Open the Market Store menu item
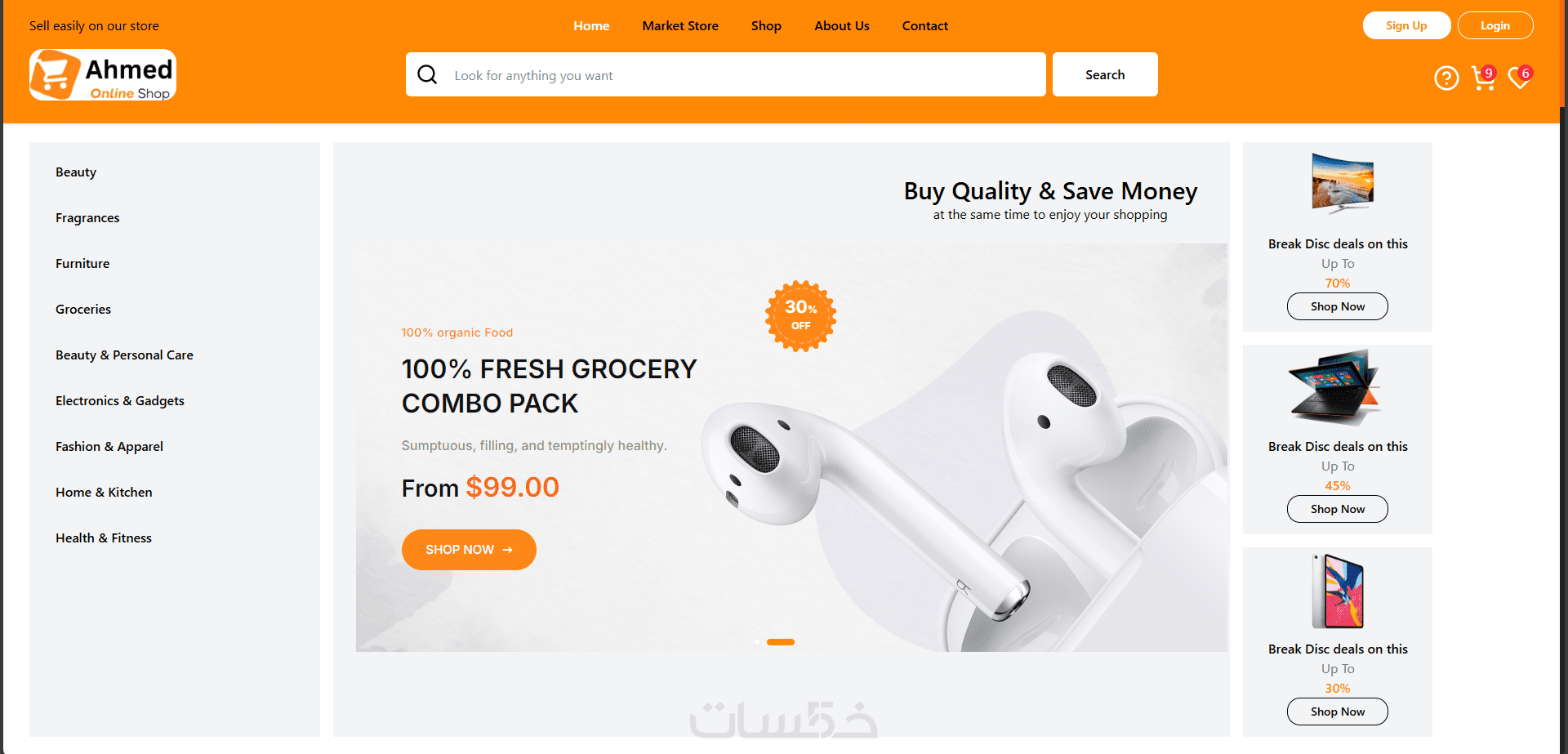Viewport: 1568px width, 754px height. [x=680, y=25]
